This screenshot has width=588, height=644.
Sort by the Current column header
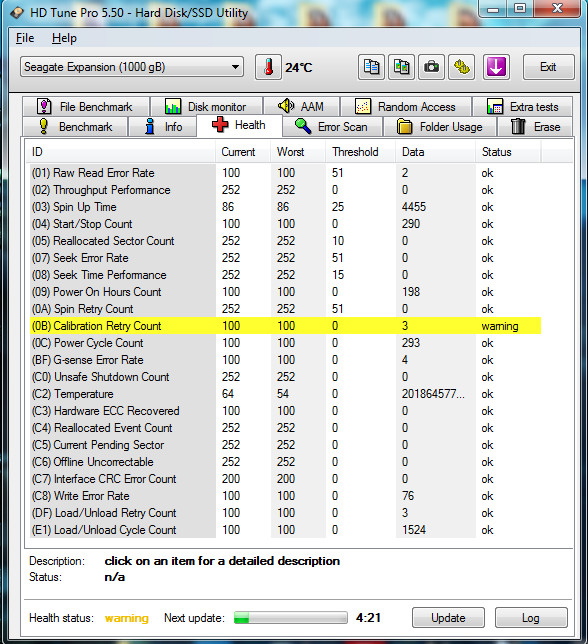(x=243, y=152)
